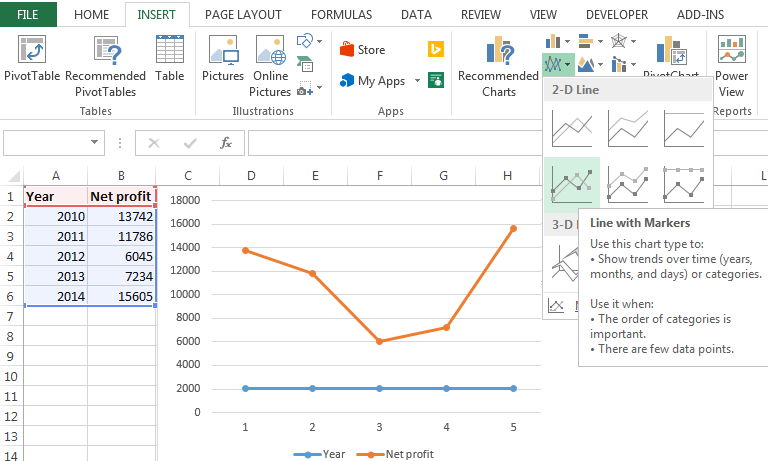768x461 pixels.
Task: Choose the plain 2-D Line chart thumbnail
Action: (571, 129)
